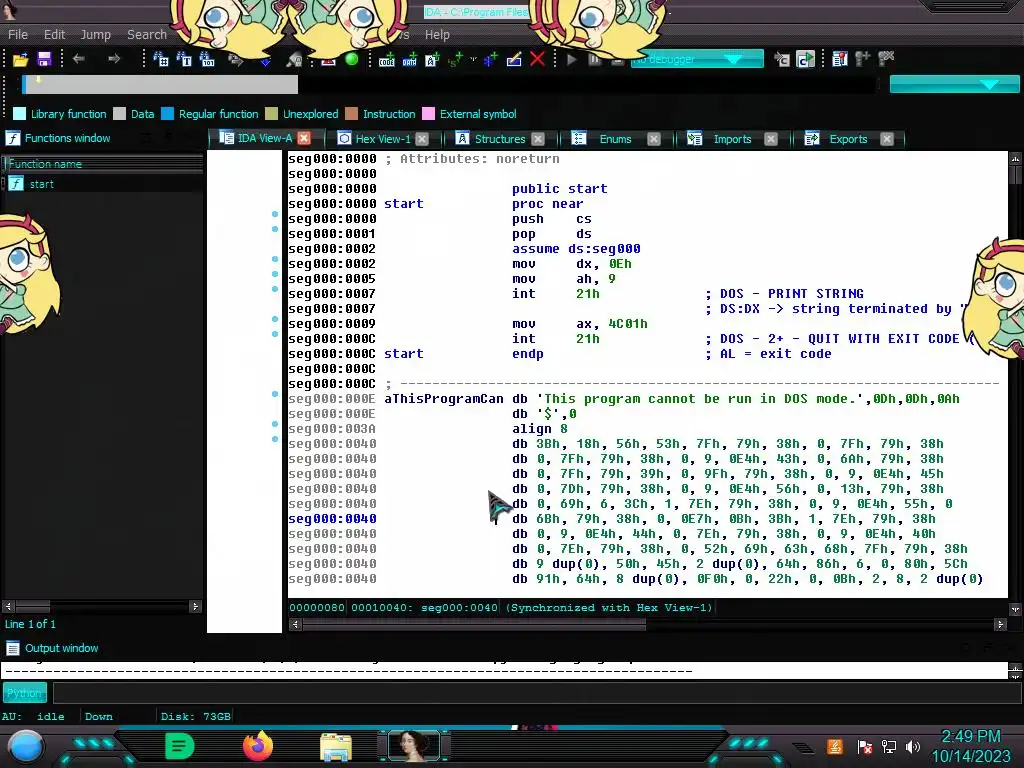Click the C with green play icon
The image size is (1024, 768).
[x=805, y=59]
